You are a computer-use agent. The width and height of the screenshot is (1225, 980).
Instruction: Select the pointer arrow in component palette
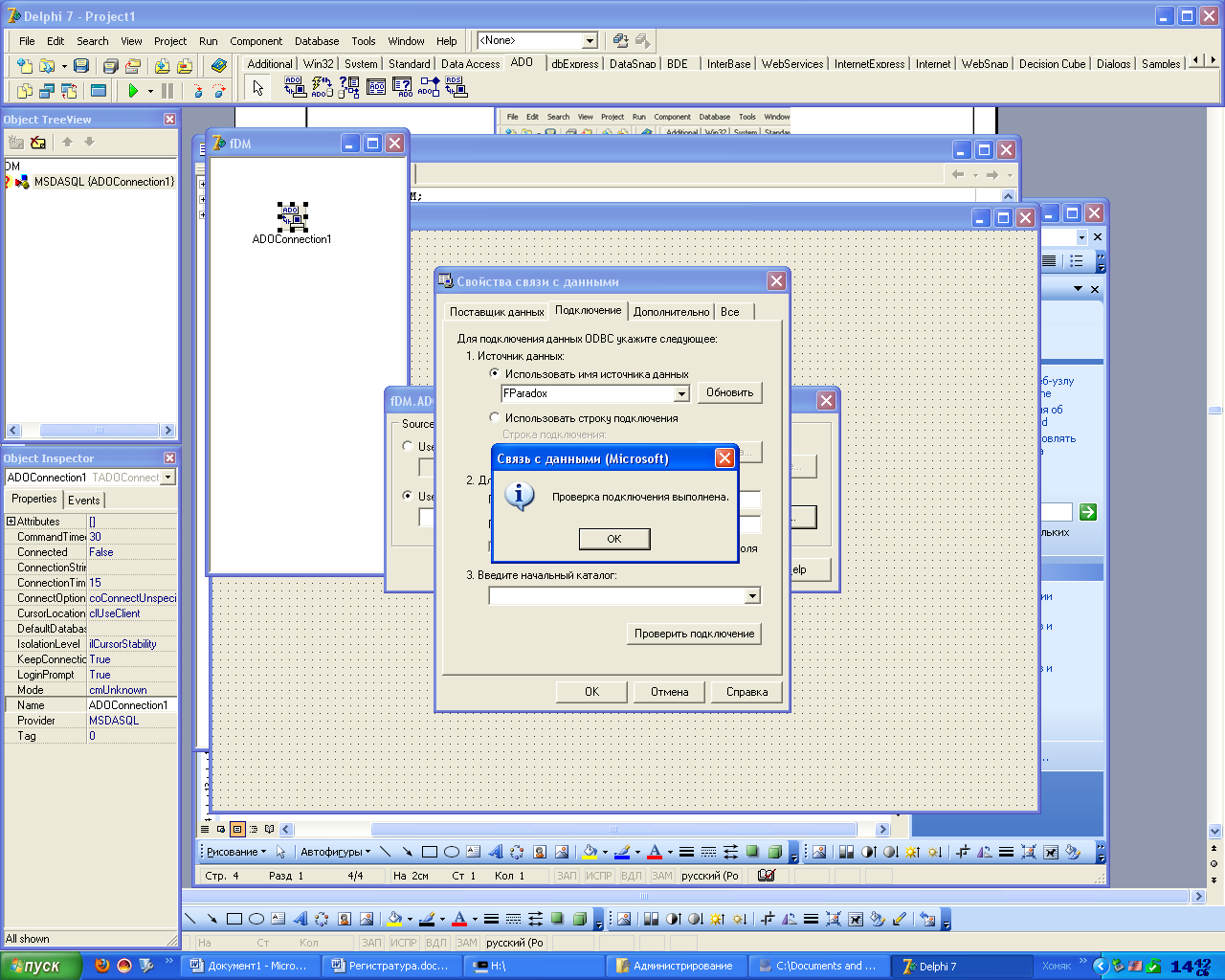(257, 88)
